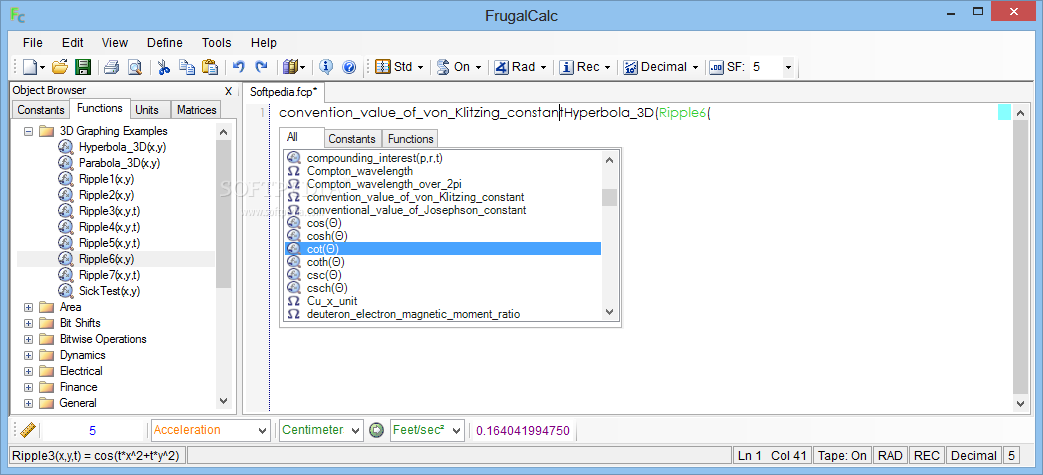The width and height of the screenshot is (1043, 475).
Task: Click the open folder toolbar icon
Action: 61,67
